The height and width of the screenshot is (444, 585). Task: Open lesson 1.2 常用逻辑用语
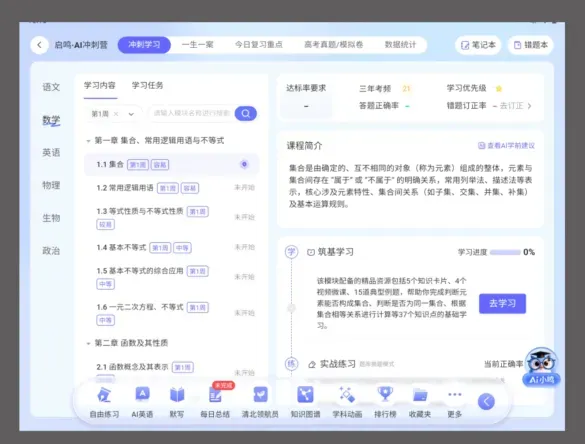[171, 188]
